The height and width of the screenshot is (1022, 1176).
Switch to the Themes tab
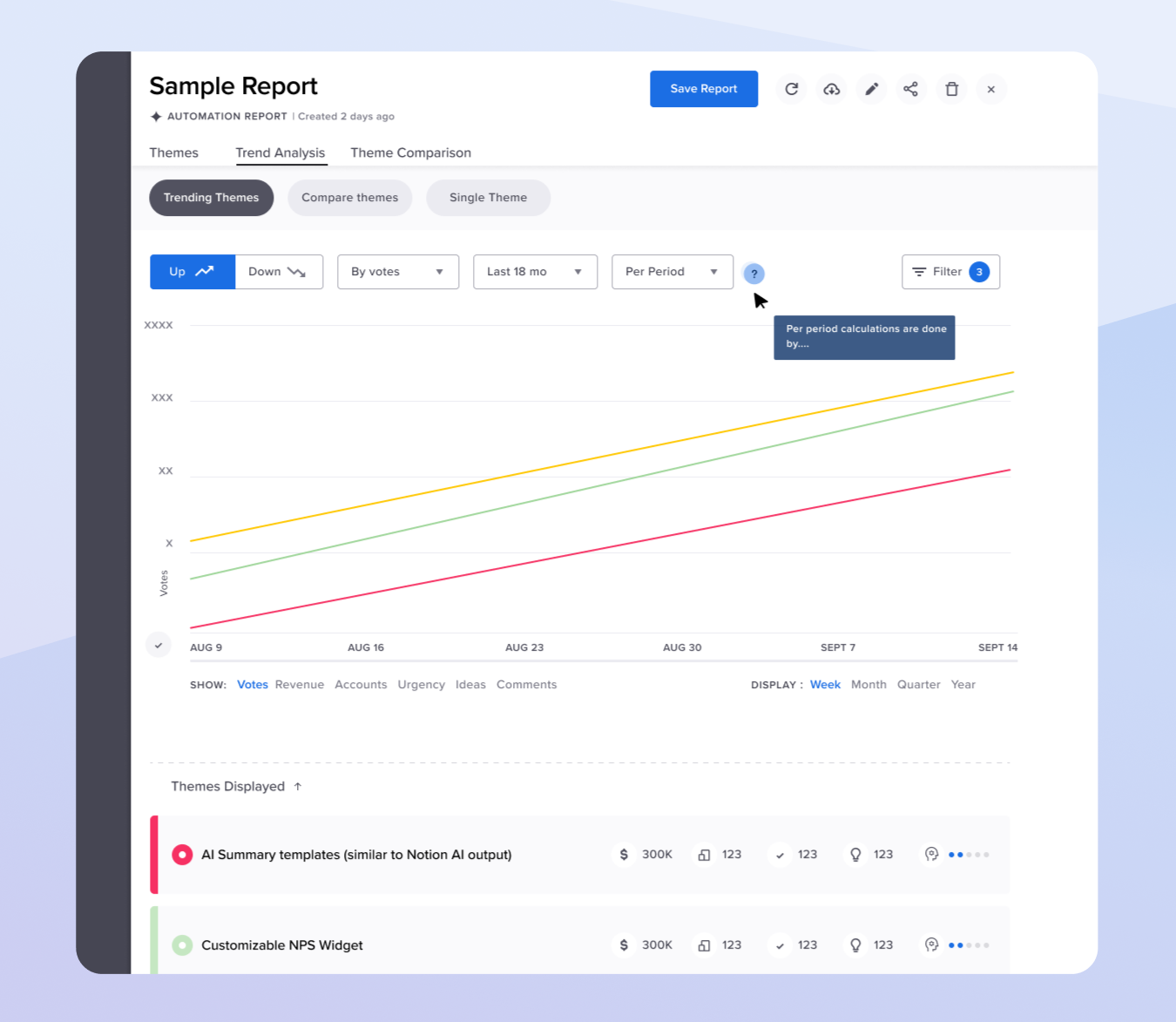point(173,152)
